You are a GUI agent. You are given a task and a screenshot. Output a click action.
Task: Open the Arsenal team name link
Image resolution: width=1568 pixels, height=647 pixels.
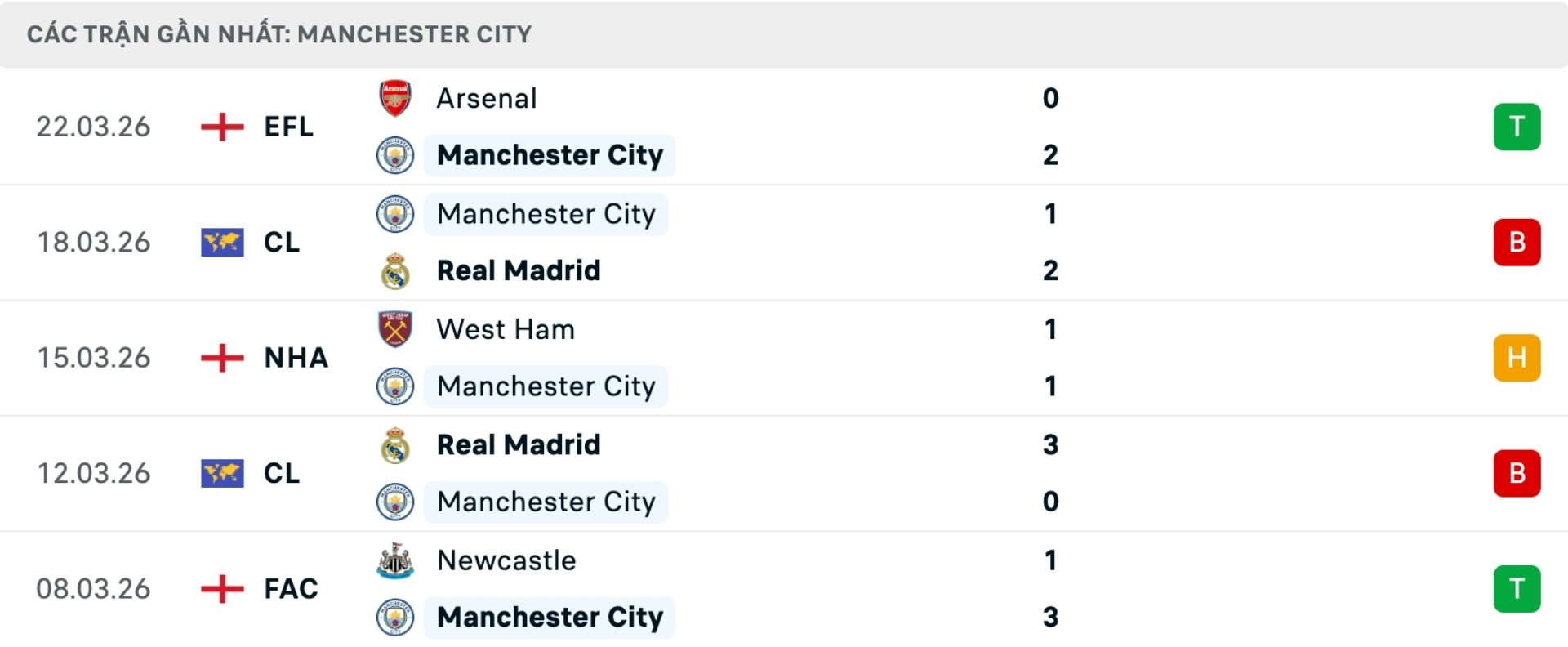click(x=487, y=98)
